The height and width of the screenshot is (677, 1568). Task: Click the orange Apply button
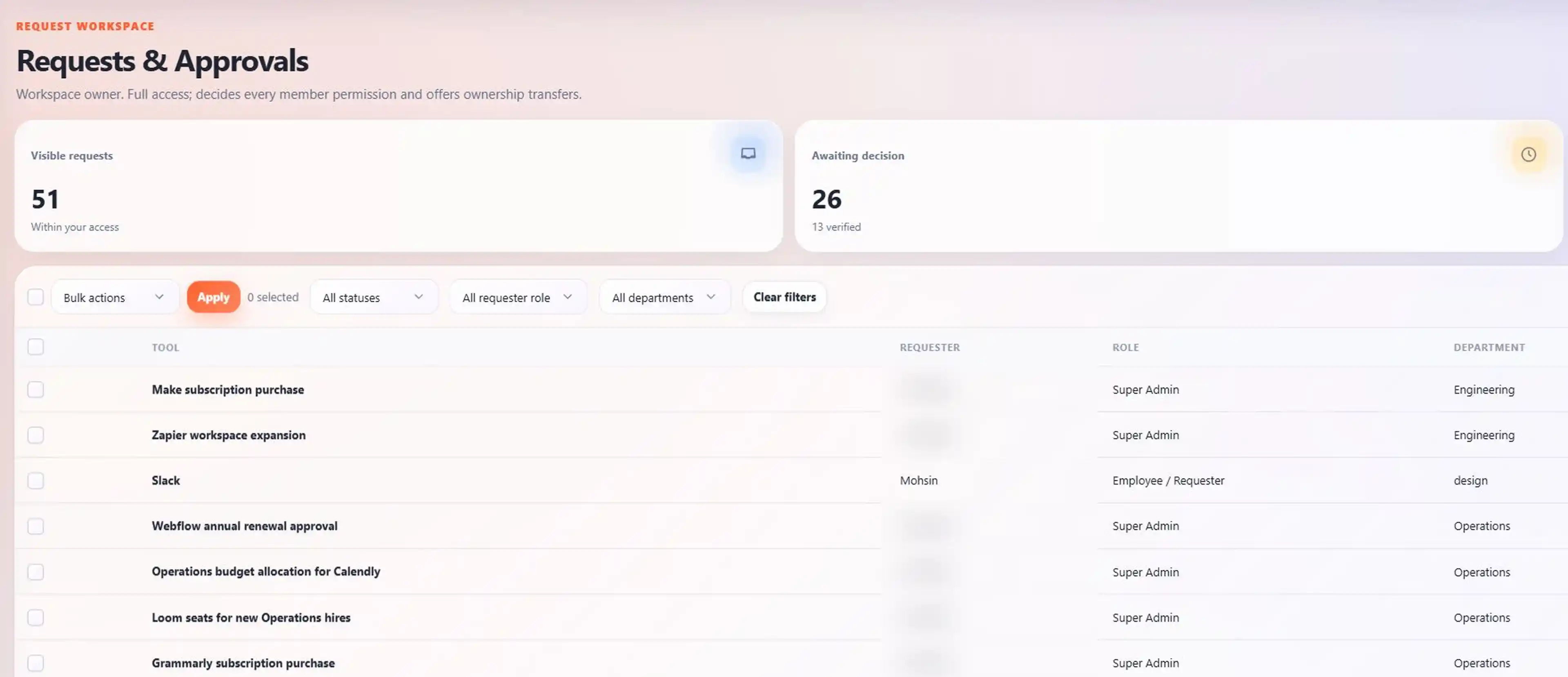[x=213, y=297]
